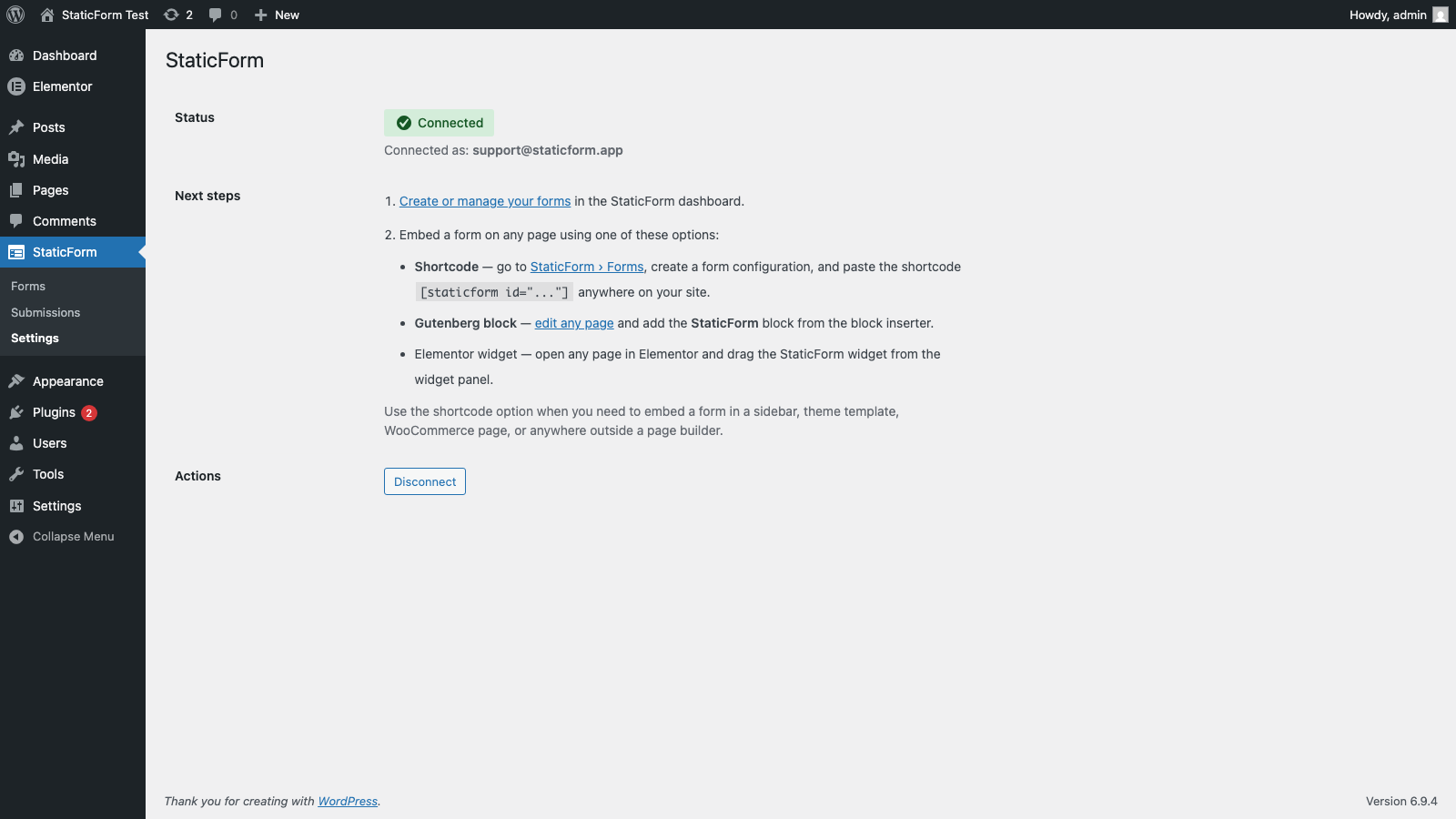Open the New content menu label
Viewport: 1456px width, 819px height.
point(287,15)
